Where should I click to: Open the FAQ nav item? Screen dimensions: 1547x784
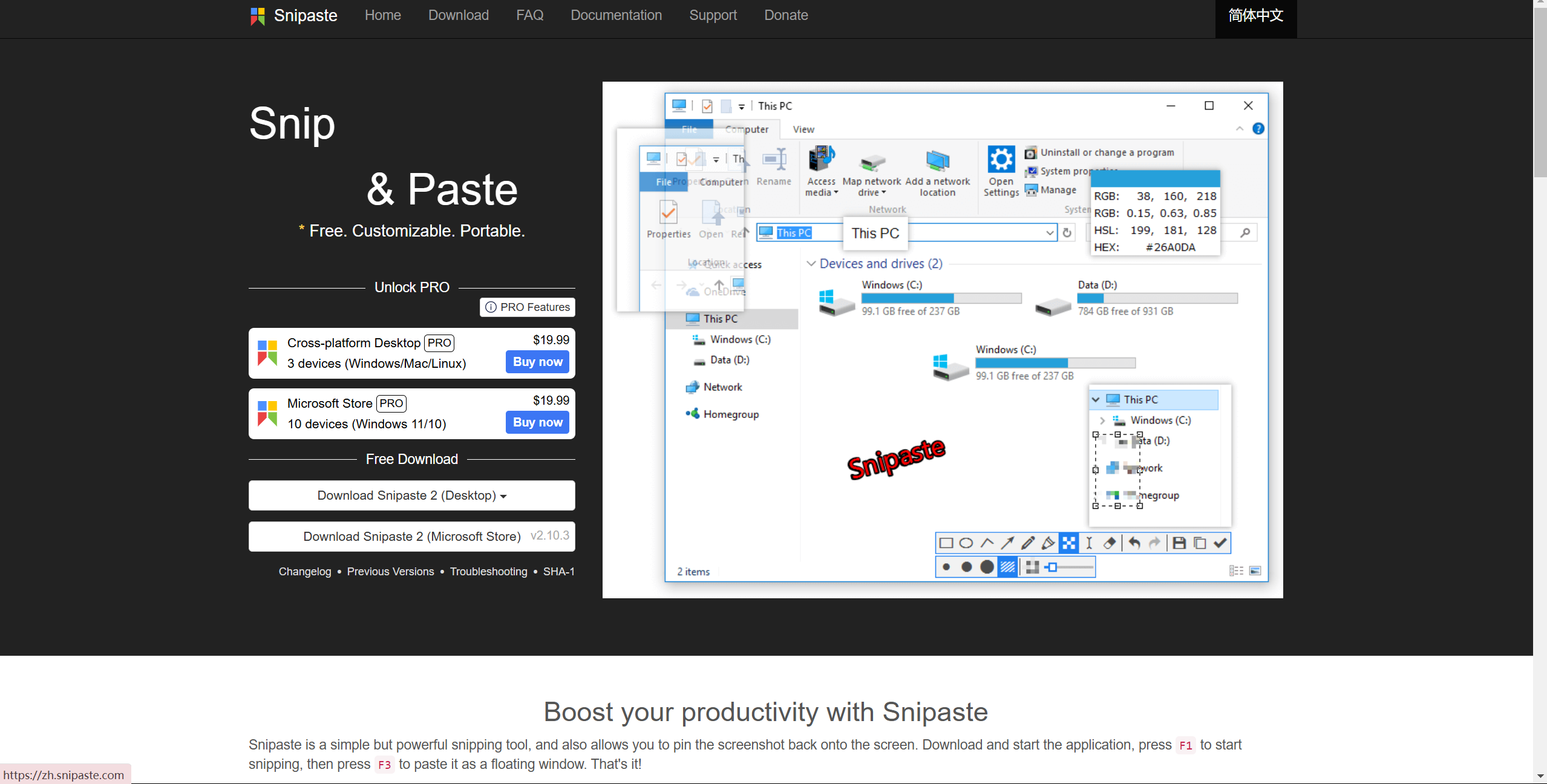(529, 15)
